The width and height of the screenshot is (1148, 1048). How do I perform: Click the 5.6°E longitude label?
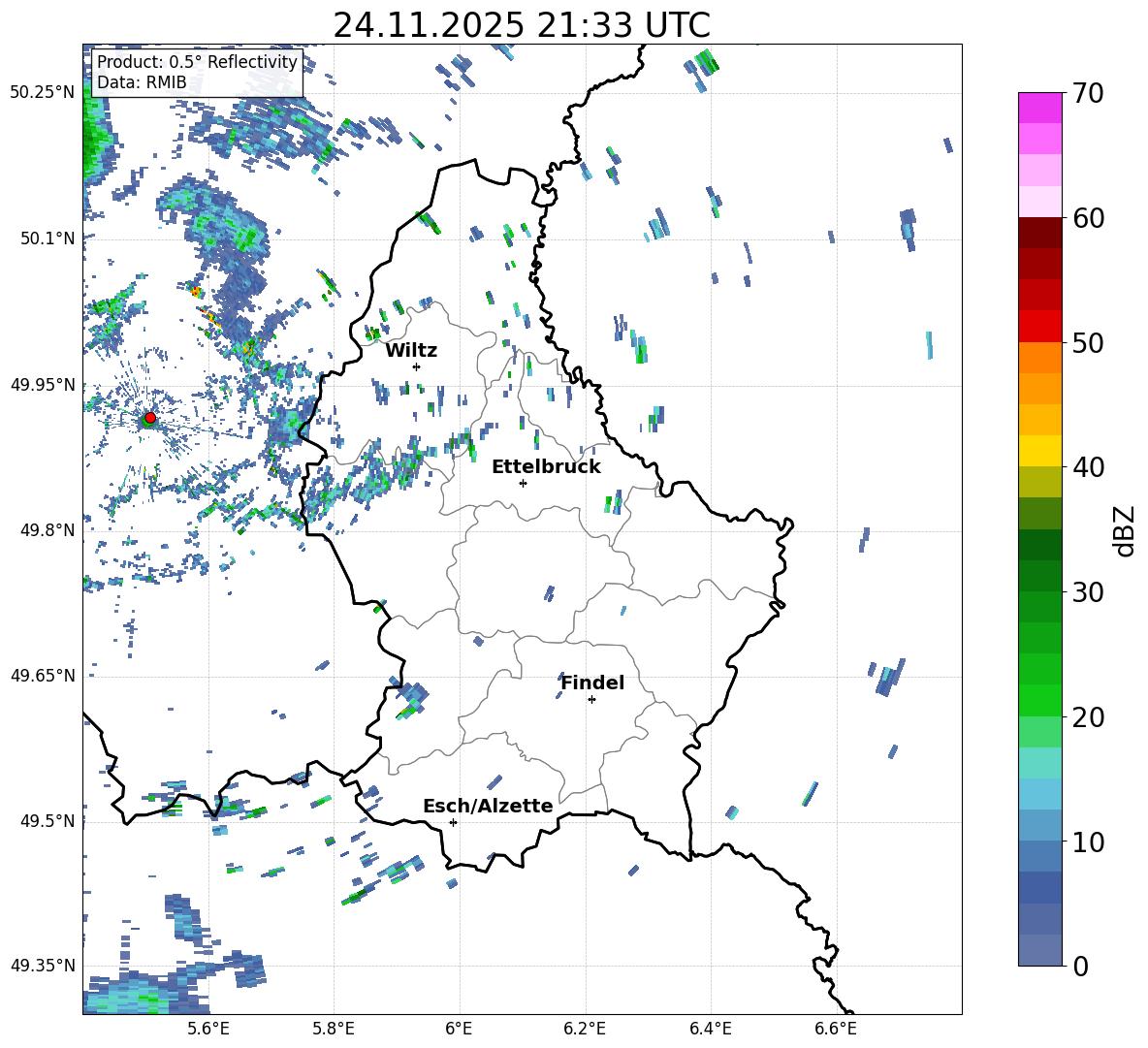[208, 1029]
